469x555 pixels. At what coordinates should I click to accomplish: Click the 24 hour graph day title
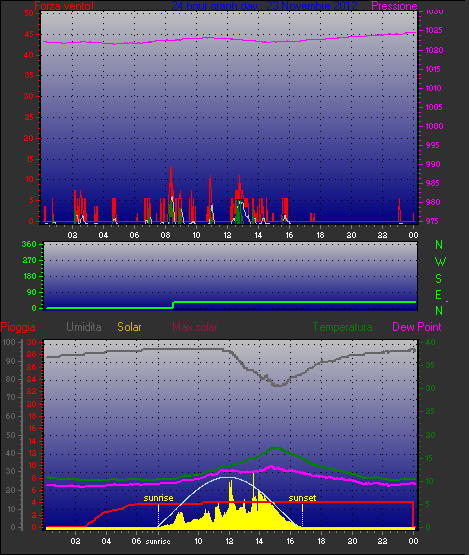(x=264, y=6)
